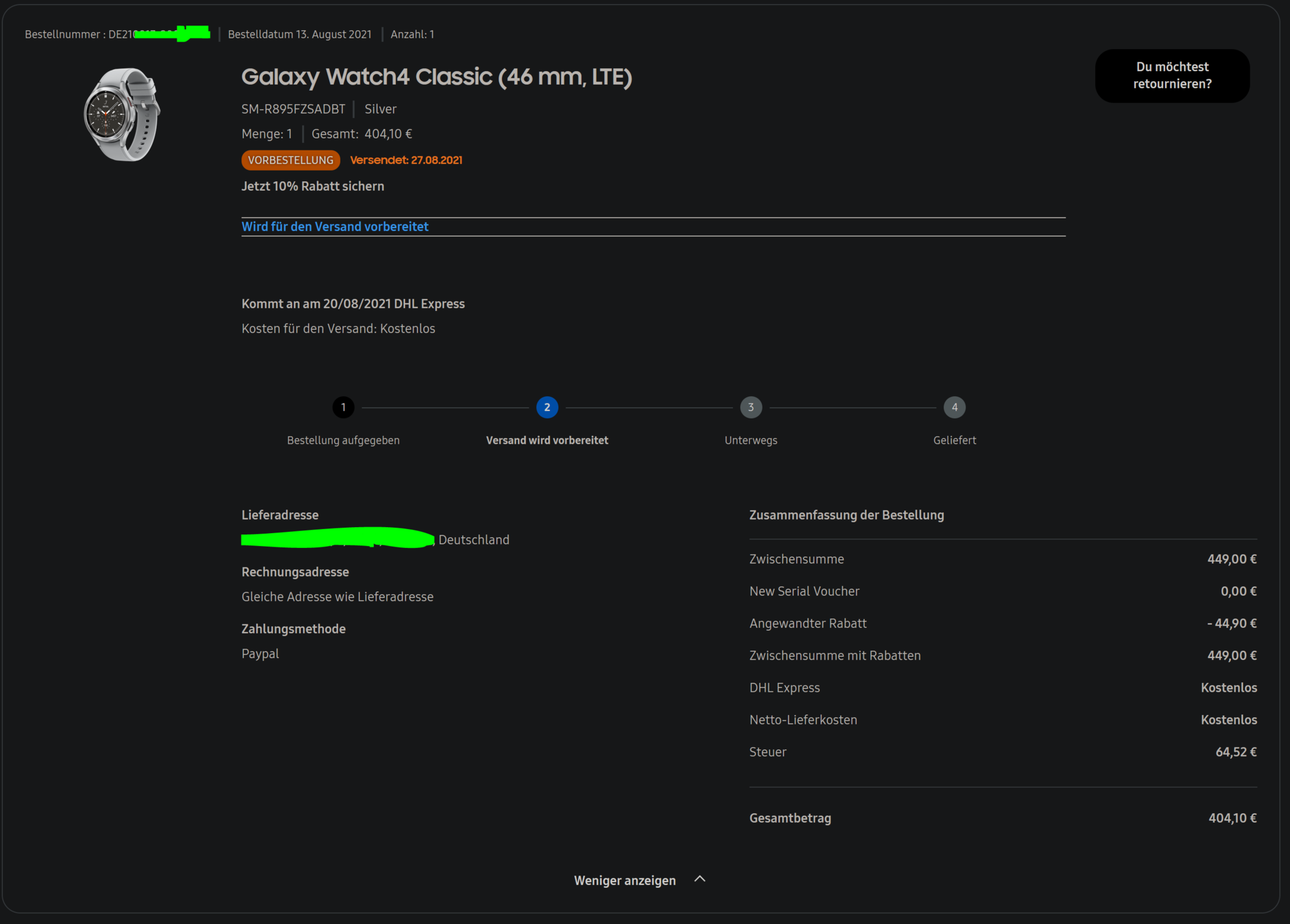The height and width of the screenshot is (924, 1290).
Task: Open 'Wird für den Versand vorbereitet' link
Action: point(335,226)
